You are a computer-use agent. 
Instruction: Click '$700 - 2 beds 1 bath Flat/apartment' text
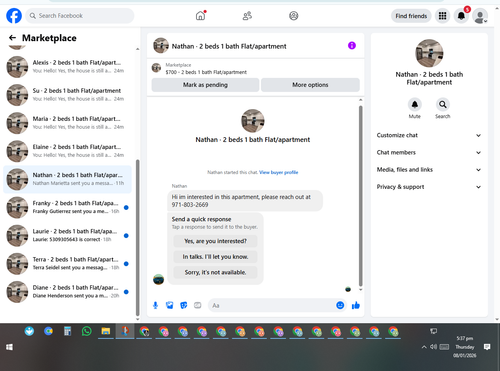click(x=206, y=72)
